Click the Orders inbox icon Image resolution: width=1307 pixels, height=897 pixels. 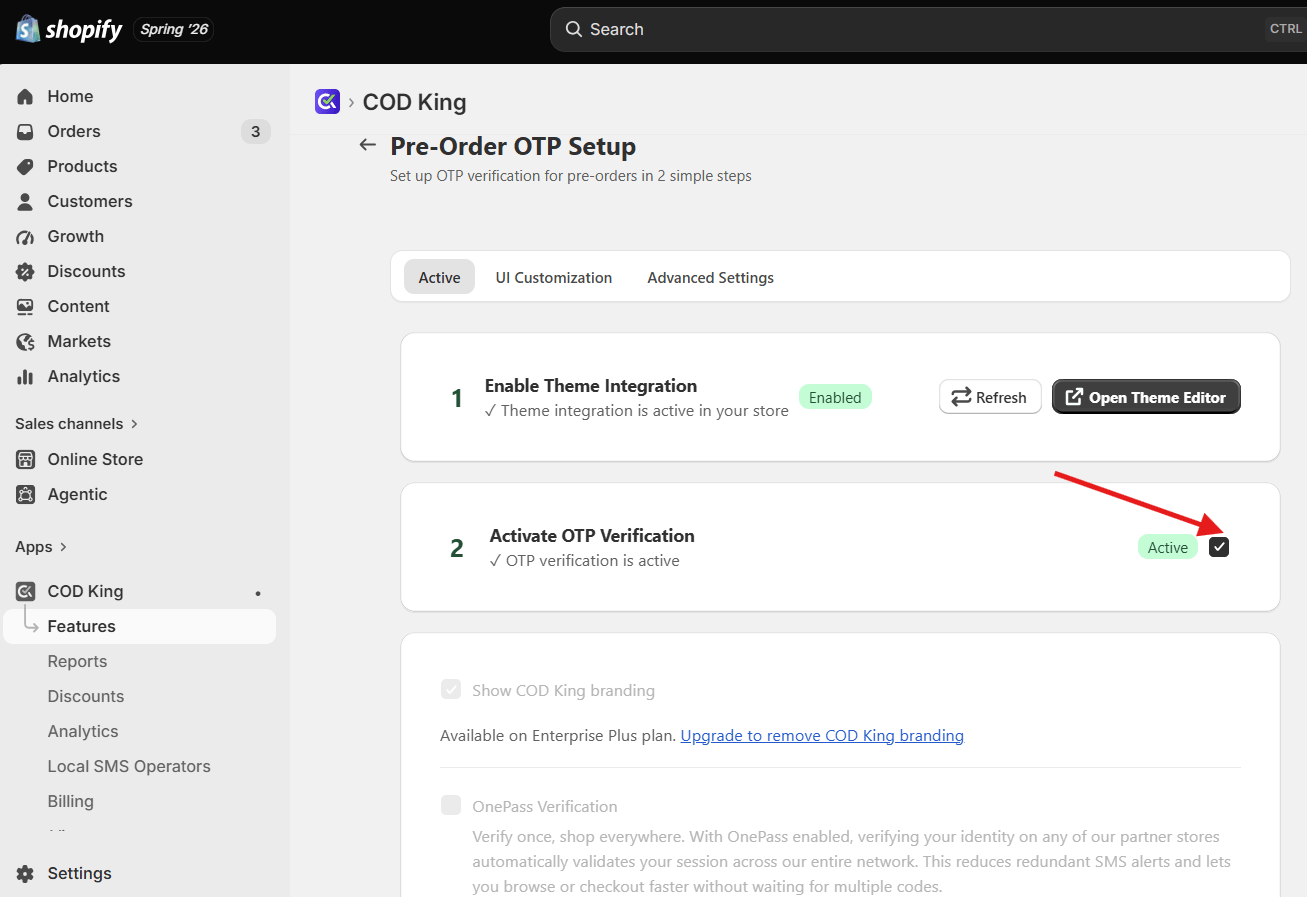point(26,131)
